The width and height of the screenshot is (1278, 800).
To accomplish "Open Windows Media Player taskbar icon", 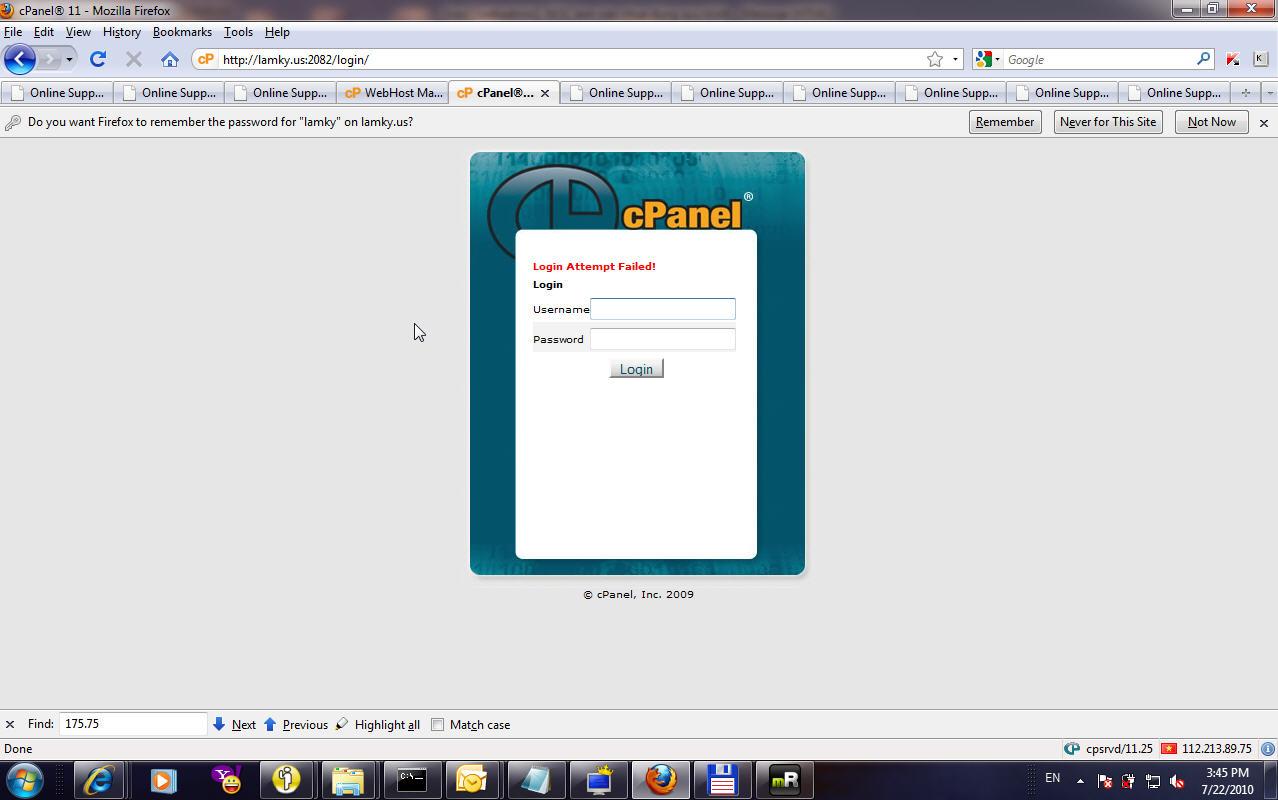I will [x=163, y=780].
